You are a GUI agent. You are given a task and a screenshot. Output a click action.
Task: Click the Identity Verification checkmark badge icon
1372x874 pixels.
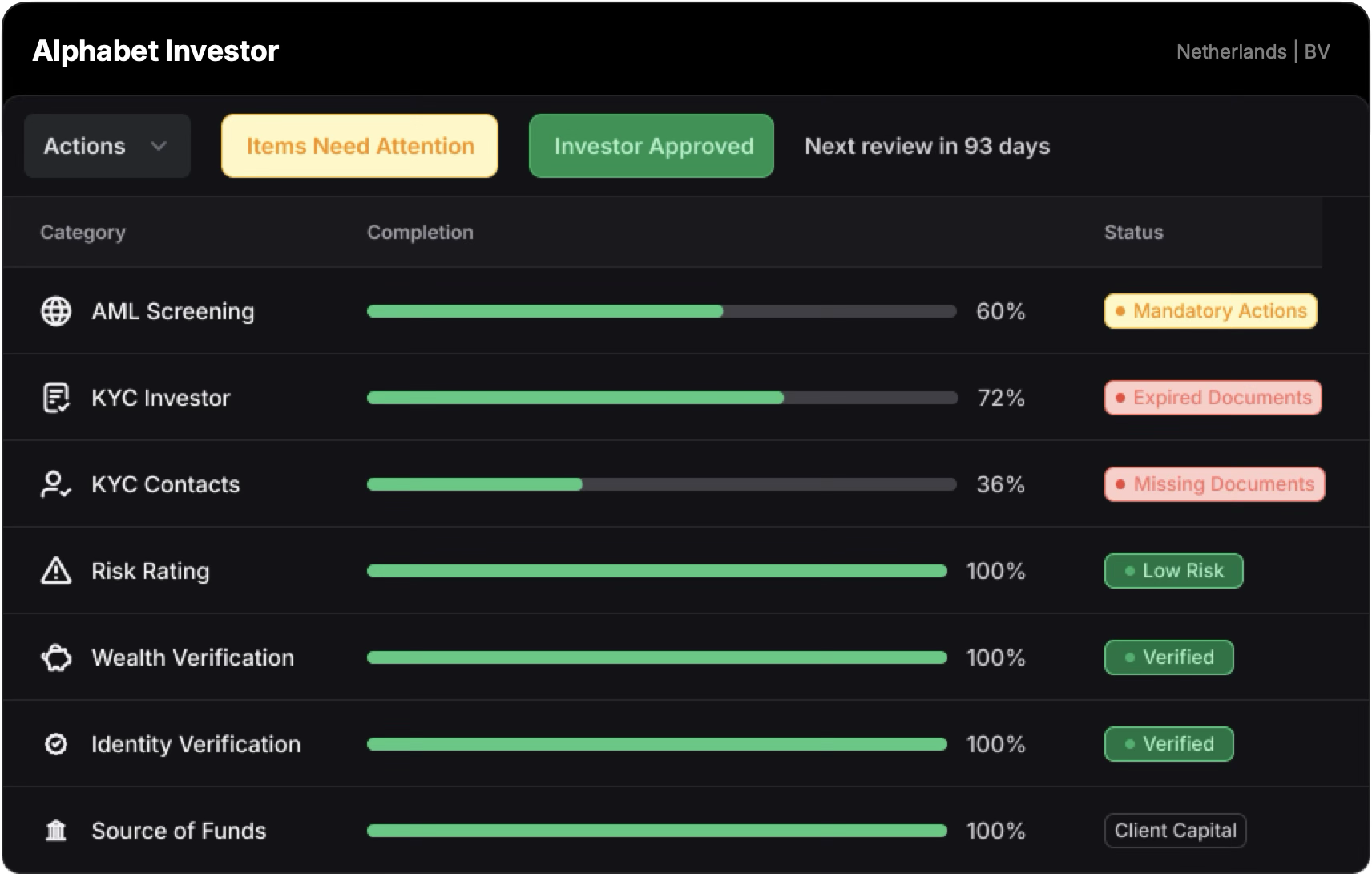pos(56,744)
